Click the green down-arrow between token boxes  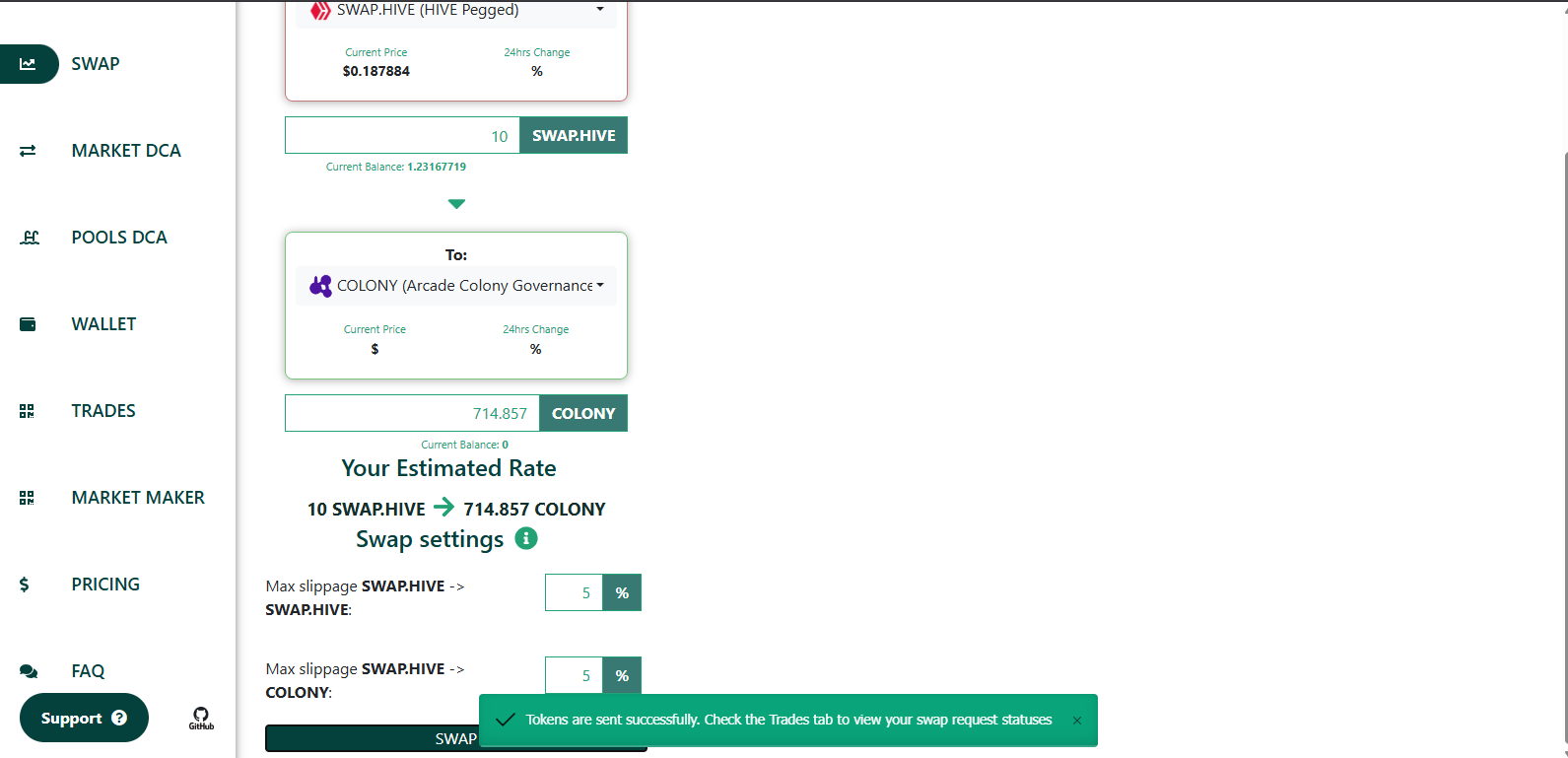pyautogui.click(x=456, y=204)
